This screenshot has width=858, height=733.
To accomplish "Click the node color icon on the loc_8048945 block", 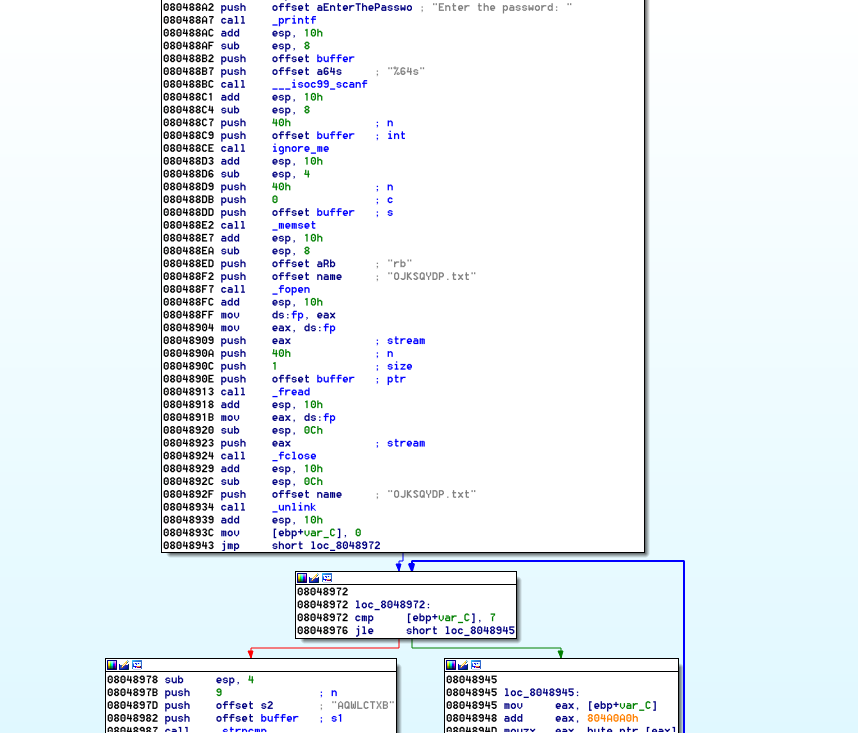I will (x=451, y=665).
